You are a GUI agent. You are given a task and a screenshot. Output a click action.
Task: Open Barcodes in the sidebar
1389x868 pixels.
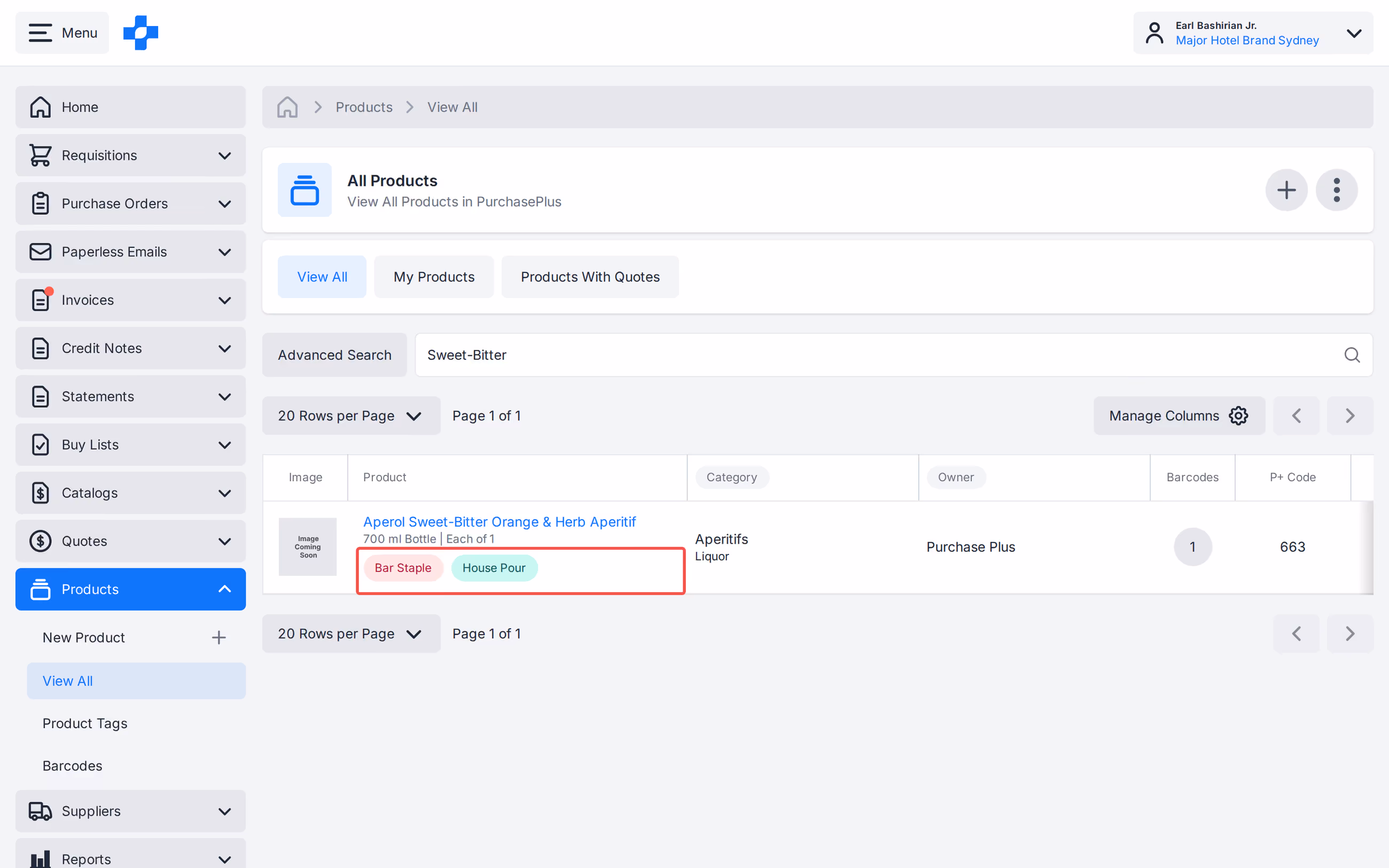pyautogui.click(x=72, y=766)
